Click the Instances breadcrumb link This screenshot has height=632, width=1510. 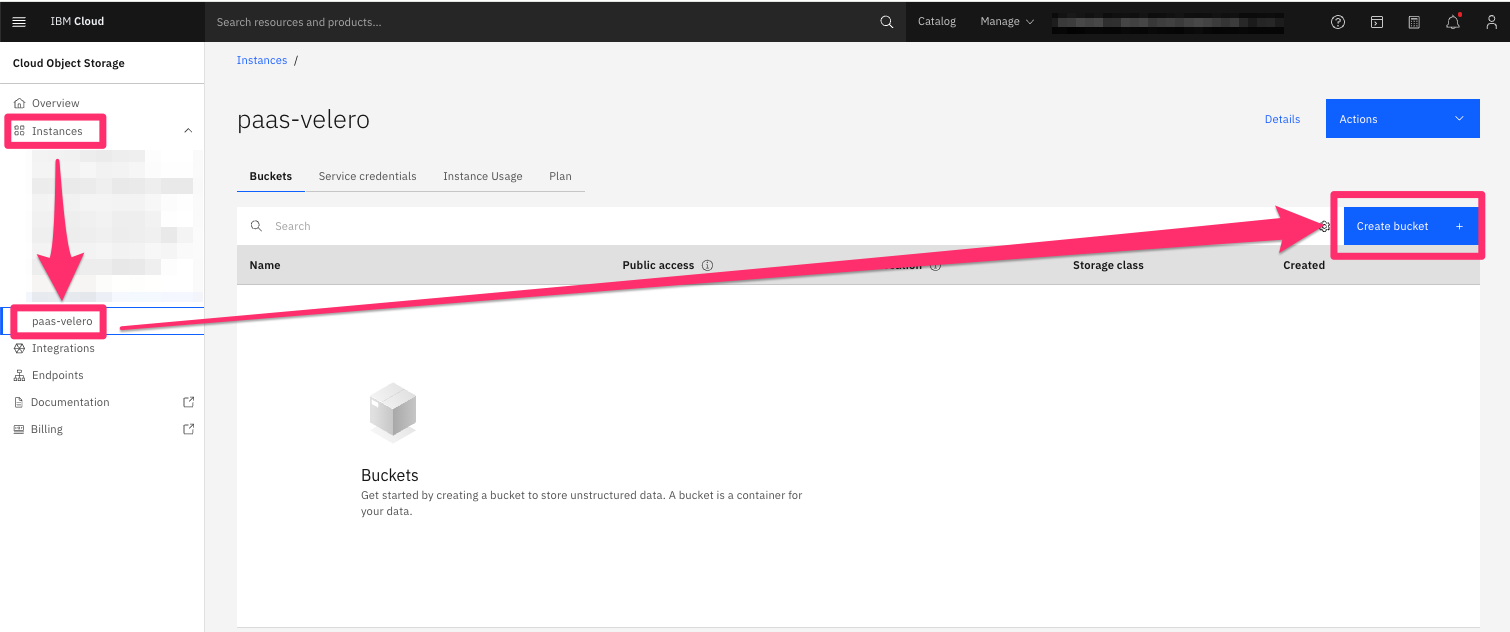click(262, 60)
